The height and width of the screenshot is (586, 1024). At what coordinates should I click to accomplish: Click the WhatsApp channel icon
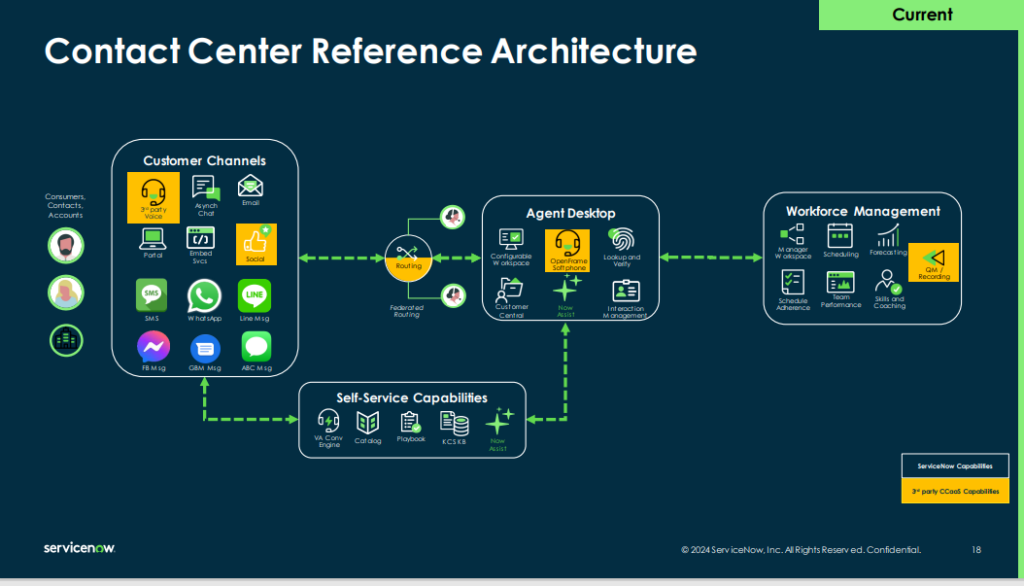point(203,297)
